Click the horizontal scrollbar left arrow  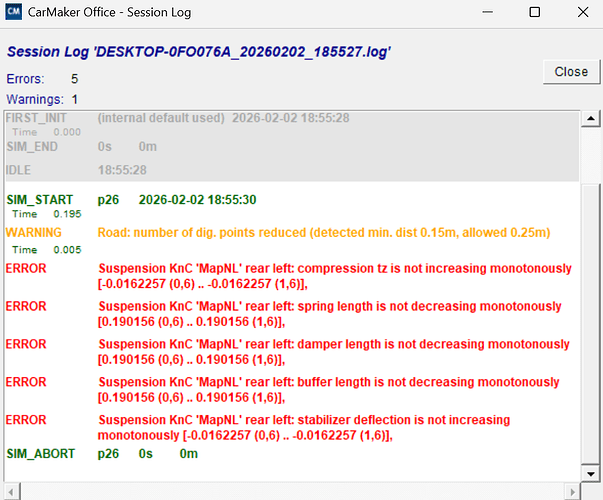(x=8, y=490)
